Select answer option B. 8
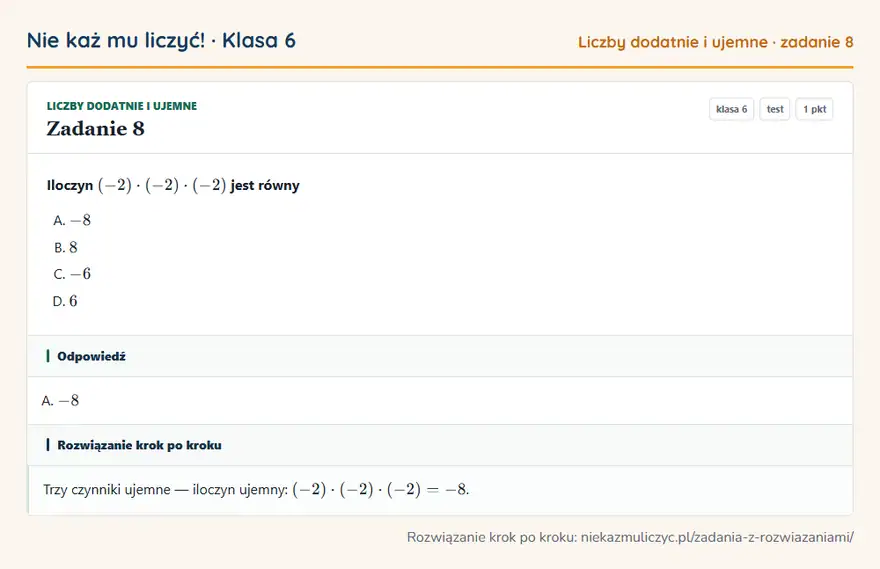This screenshot has height=569, width=880. pyautogui.click(x=66, y=247)
